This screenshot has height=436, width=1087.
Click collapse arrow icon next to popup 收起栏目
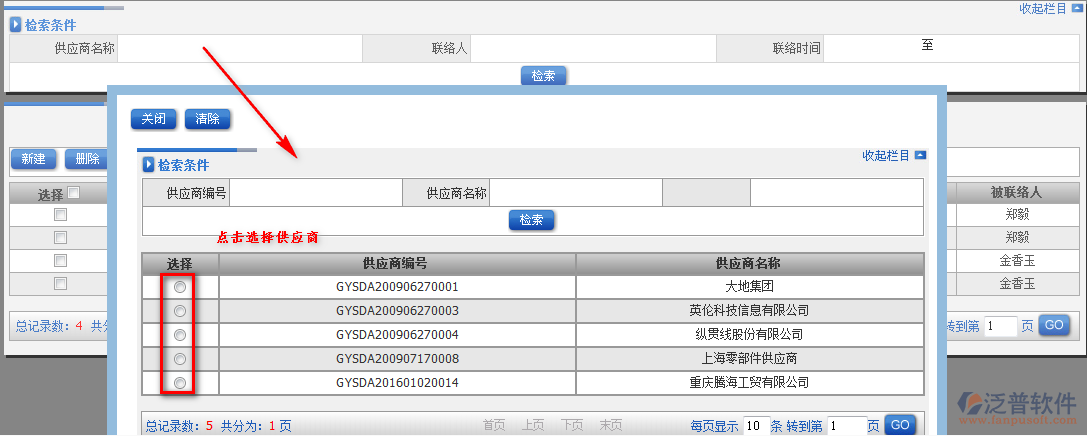tap(921, 155)
